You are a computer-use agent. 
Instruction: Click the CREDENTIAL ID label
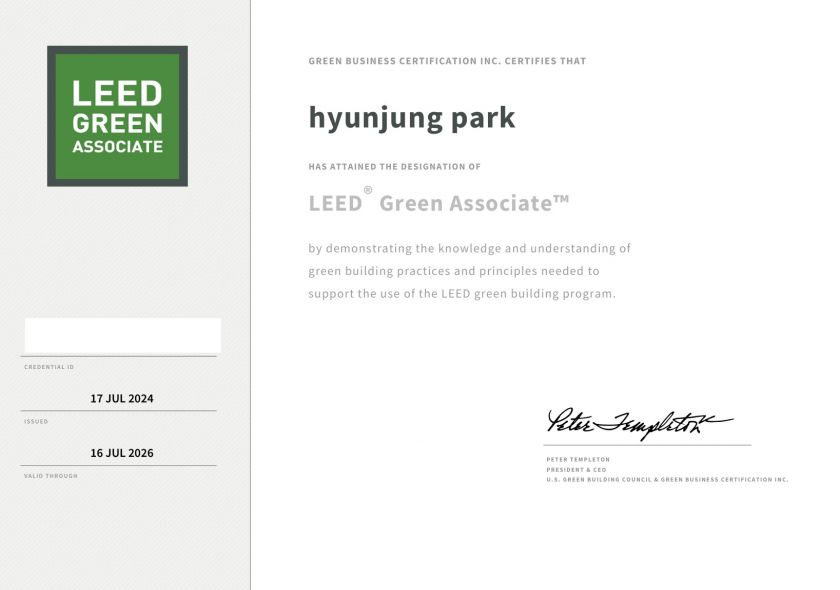point(49,367)
